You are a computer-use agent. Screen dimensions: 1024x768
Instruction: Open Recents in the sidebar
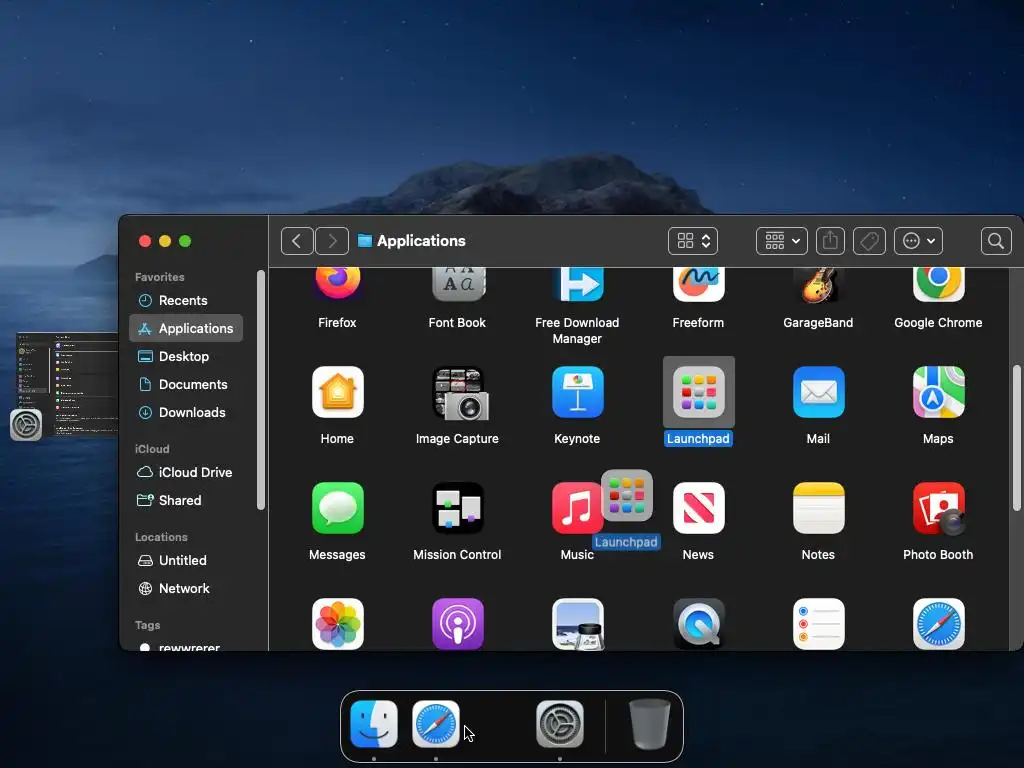186,300
